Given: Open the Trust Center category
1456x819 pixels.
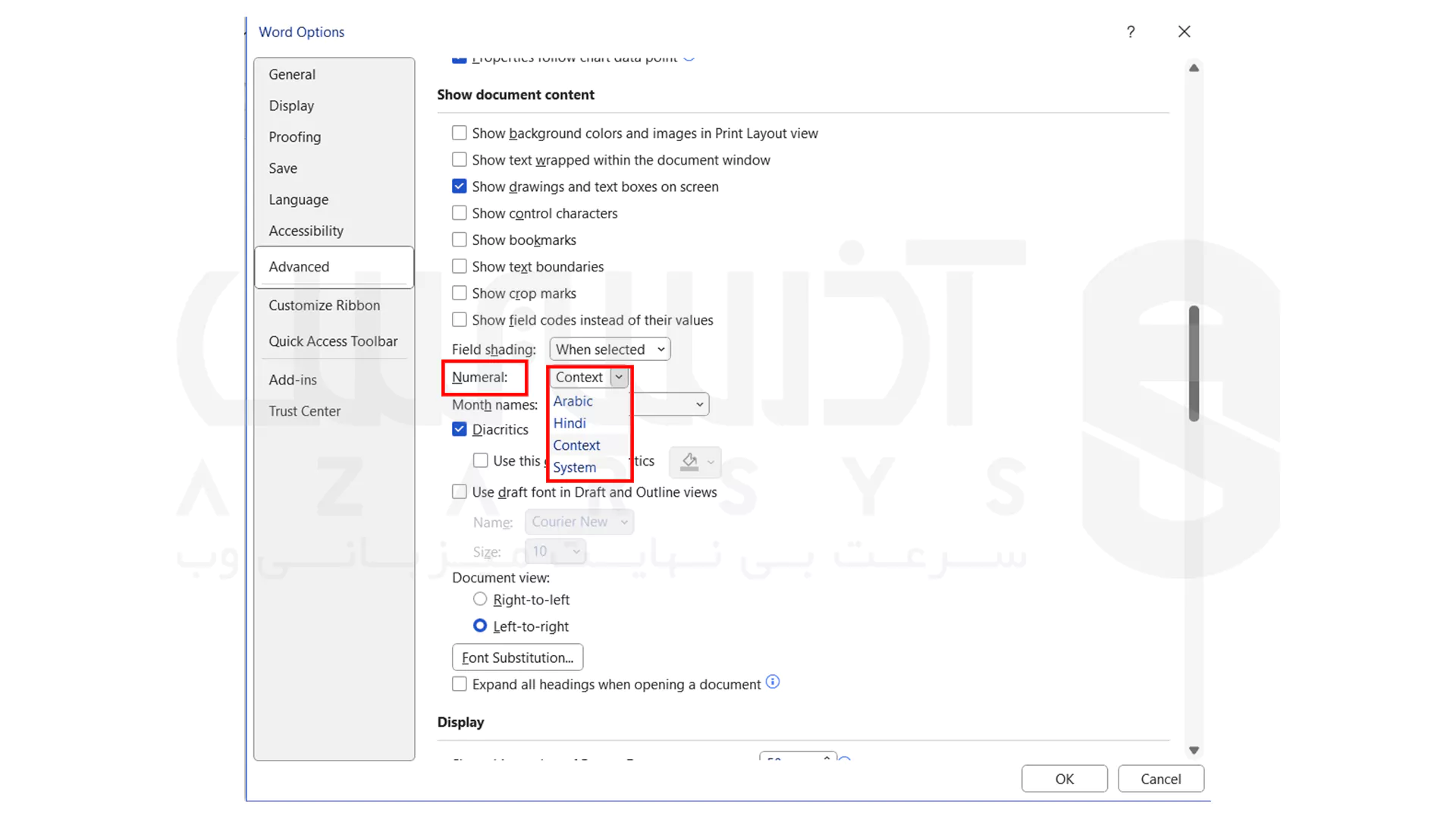Looking at the screenshot, I should coord(334,411).
